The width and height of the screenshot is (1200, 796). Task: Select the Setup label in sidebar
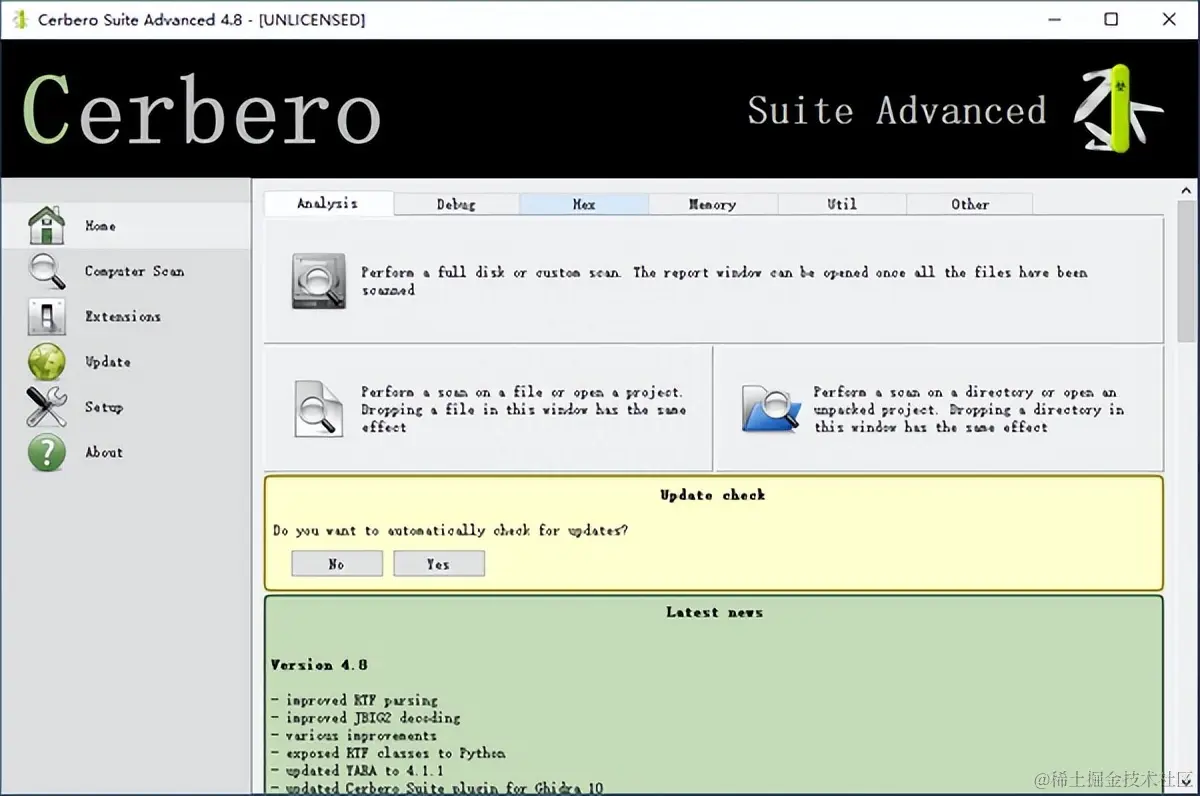point(104,407)
